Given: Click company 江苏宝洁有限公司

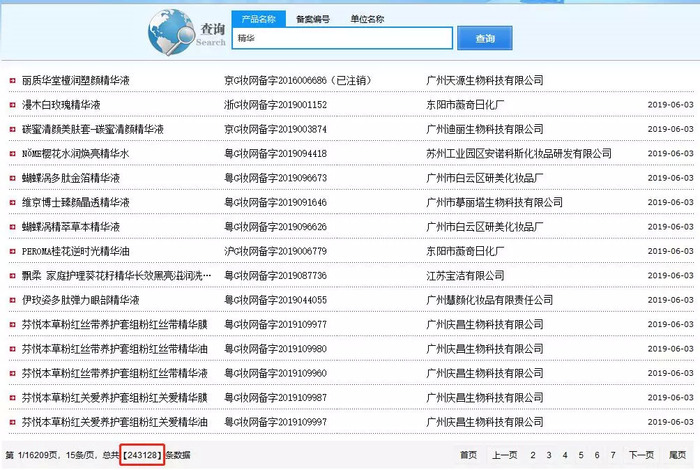Looking at the screenshot, I should [465, 276].
